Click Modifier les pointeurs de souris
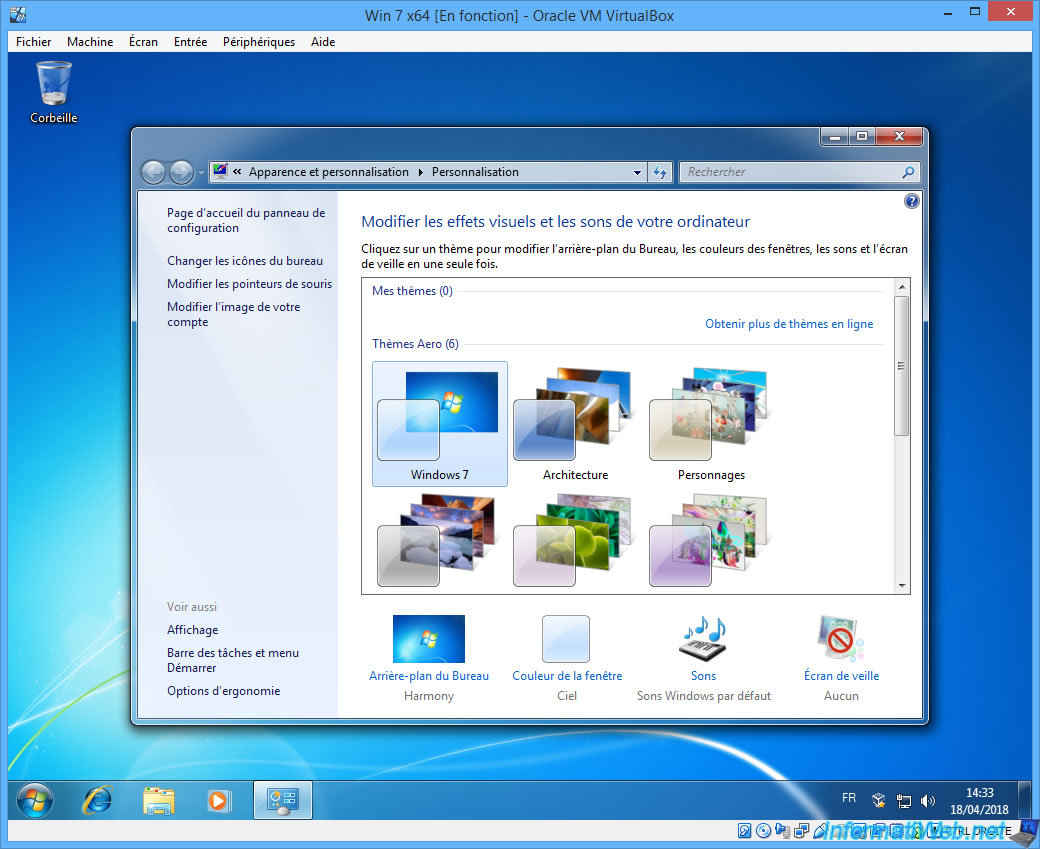Viewport: 1040px width, 849px height. (249, 284)
